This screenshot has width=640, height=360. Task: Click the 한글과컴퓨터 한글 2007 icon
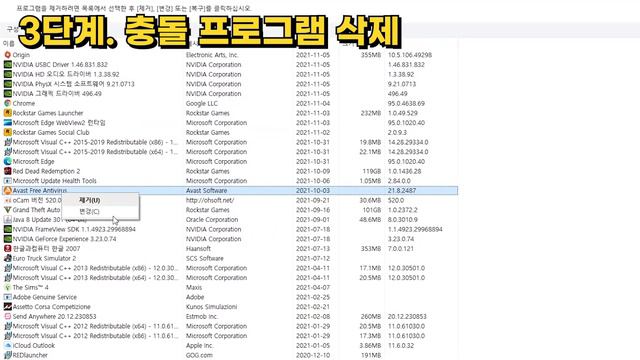point(7,249)
